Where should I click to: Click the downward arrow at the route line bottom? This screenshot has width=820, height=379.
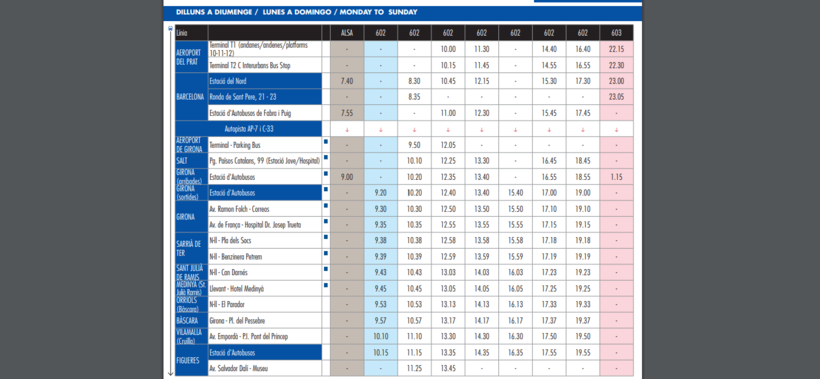tap(170, 373)
